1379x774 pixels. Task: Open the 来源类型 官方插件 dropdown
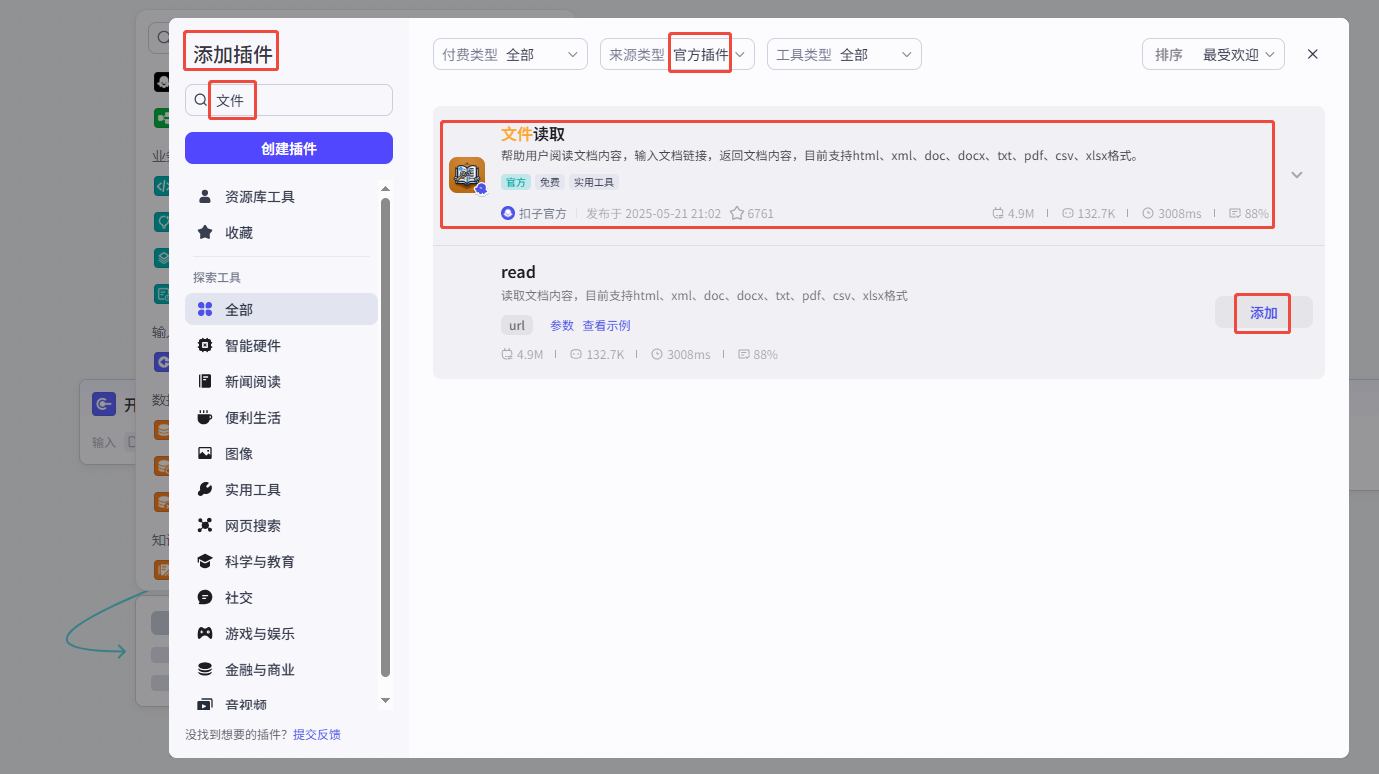tap(676, 55)
